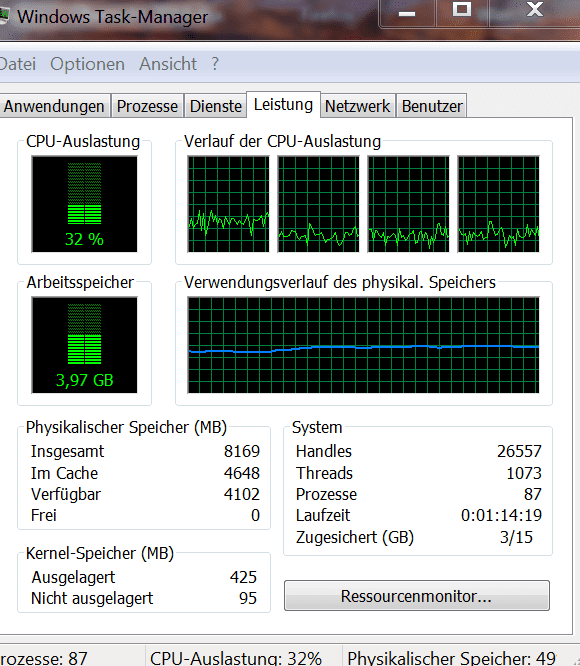The image size is (580, 666).
Task: Select the second CPU core history graph
Action: (318, 204)
